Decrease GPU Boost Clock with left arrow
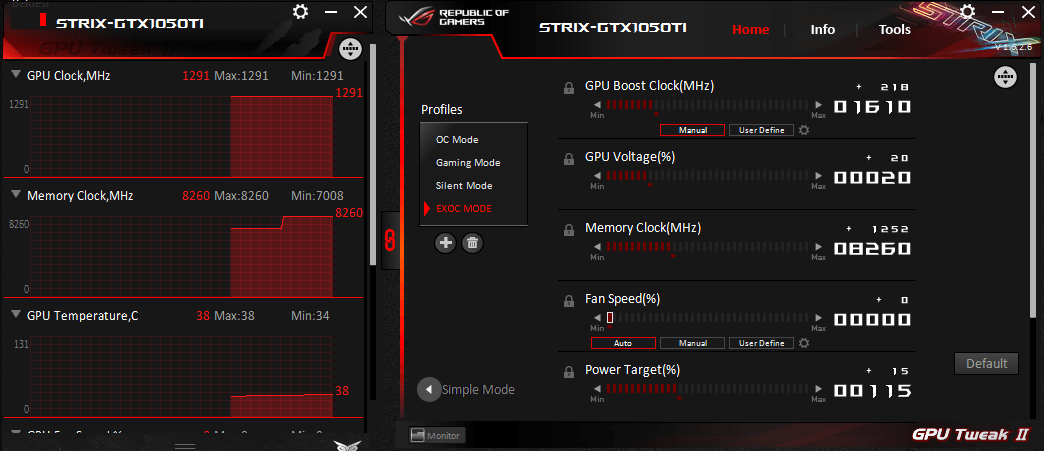The image size is (1044, 451). (597, 105)
